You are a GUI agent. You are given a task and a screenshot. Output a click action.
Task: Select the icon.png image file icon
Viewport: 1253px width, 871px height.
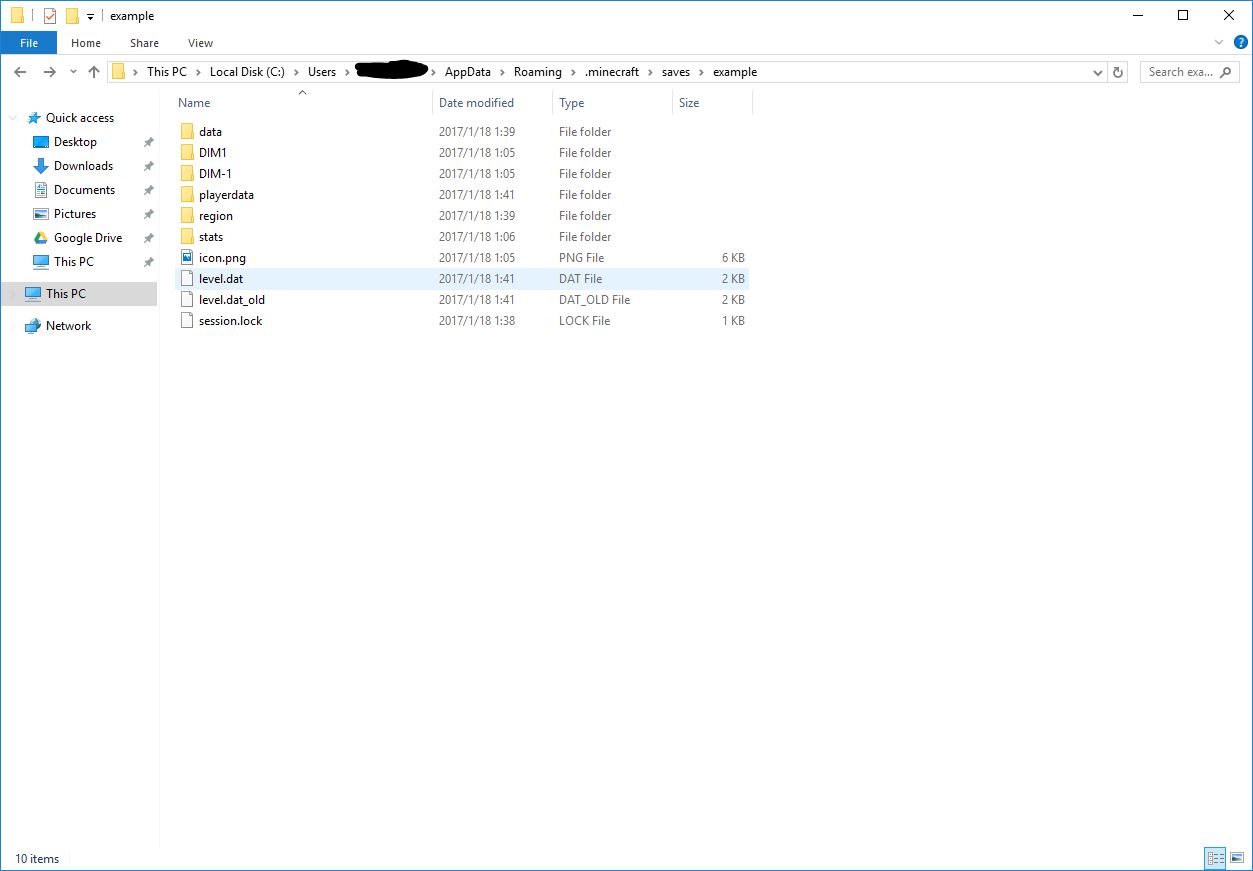click(187, 258)
